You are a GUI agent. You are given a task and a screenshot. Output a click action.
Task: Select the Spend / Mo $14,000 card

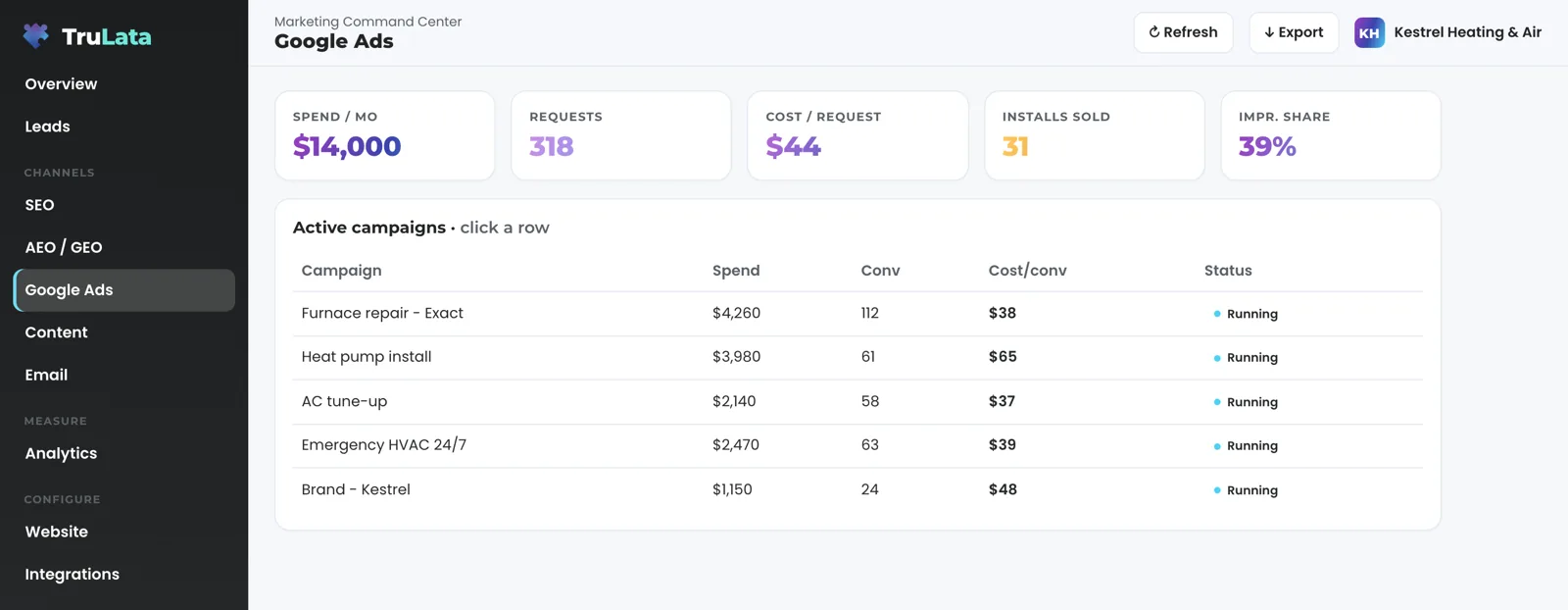point(384,135)
